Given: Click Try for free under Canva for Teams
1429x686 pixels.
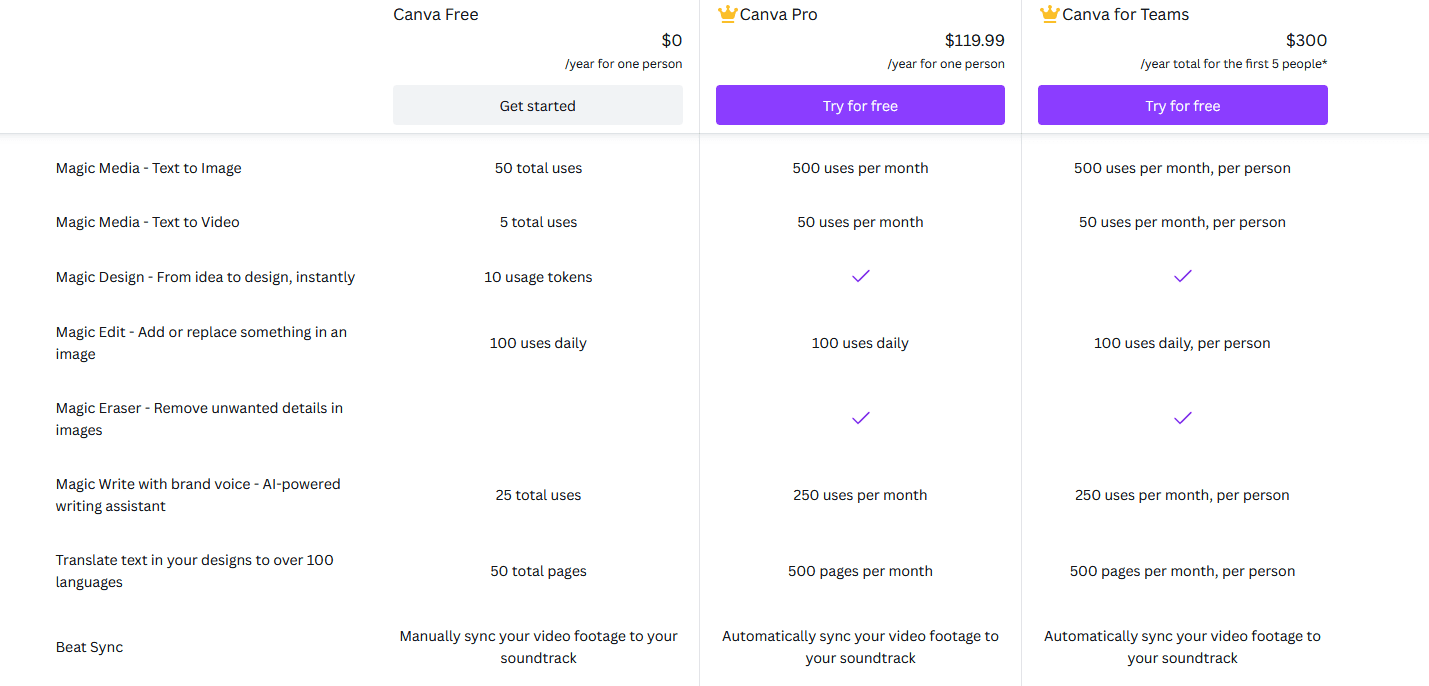Looking at the screenshot, I should [1182, 105].
